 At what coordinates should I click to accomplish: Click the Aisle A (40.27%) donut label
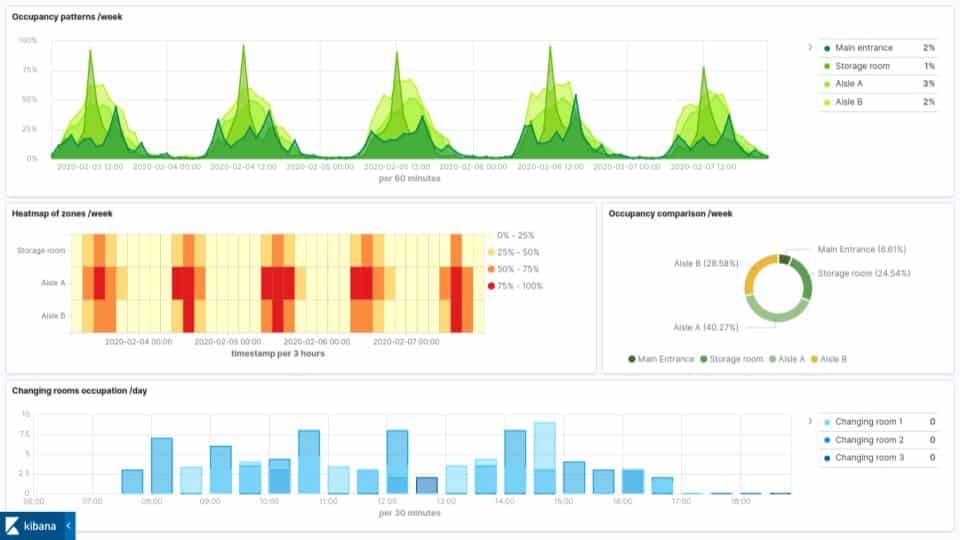(706, 328)
